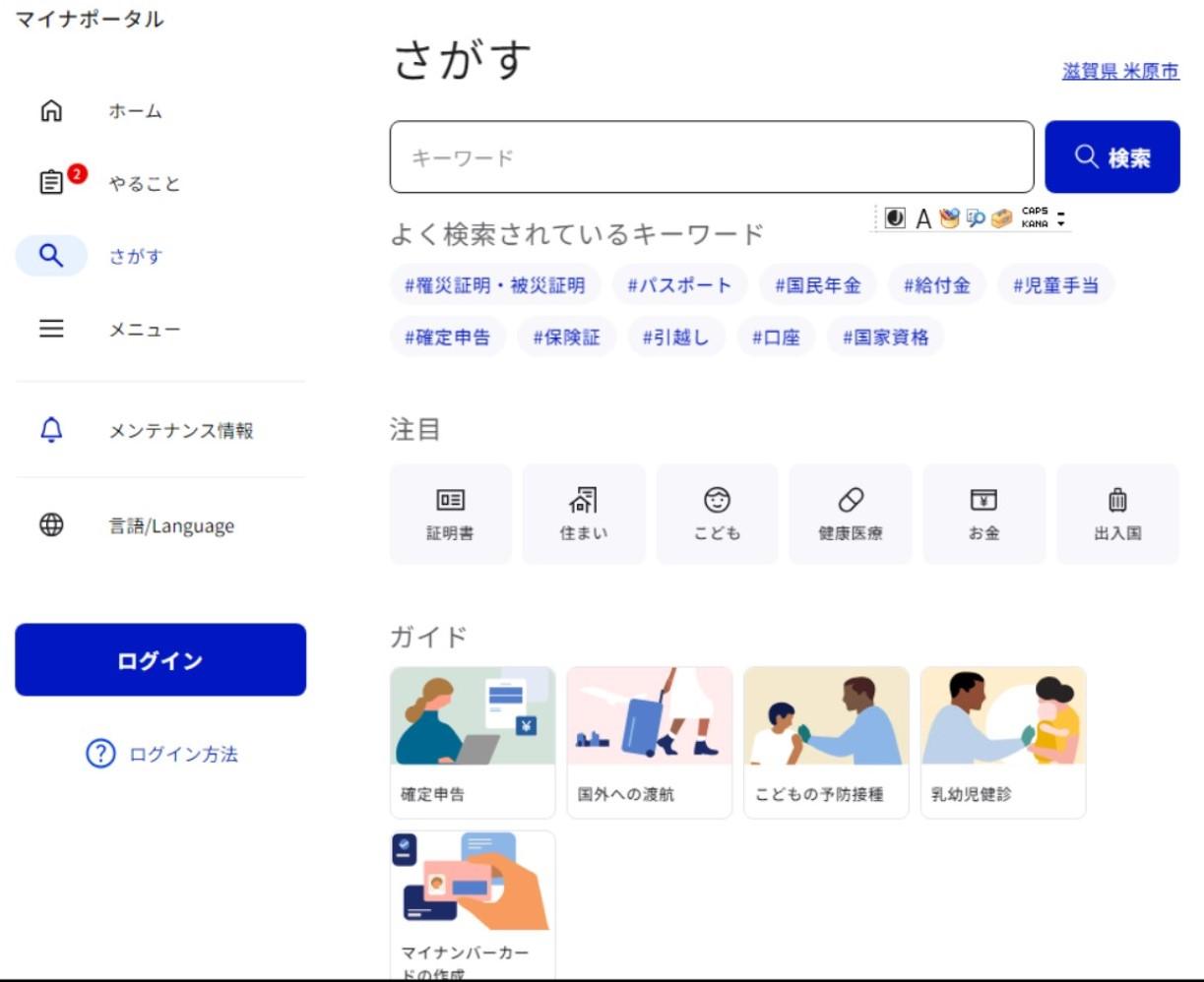Click the ログイン方法 help link
The image size is (1204, 982).
point(162,755)
